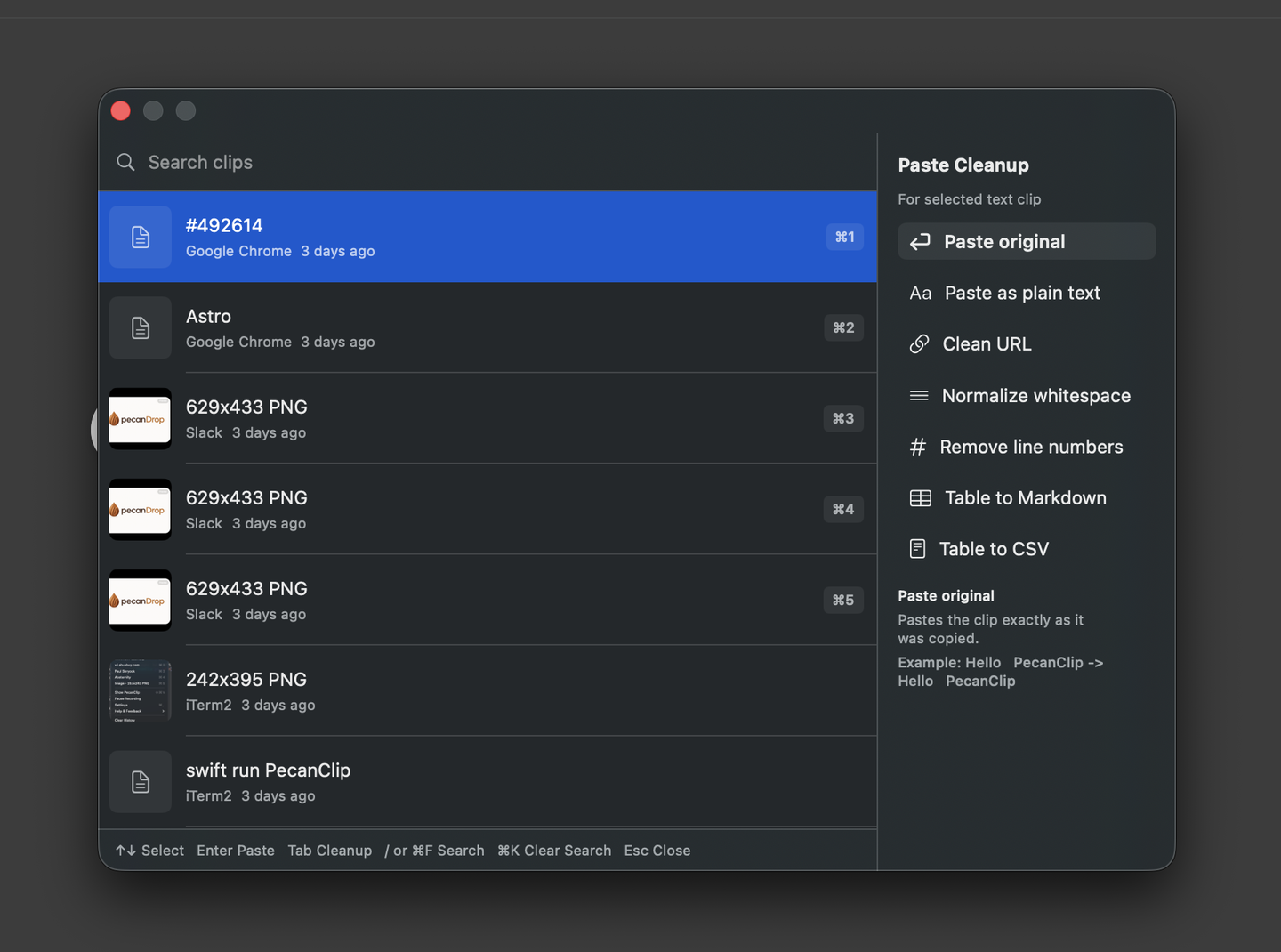The height and width of the screenshot is (952, 1281).
Task: Click Google Chrome source under Astro
Action: [x=238, y=342]
